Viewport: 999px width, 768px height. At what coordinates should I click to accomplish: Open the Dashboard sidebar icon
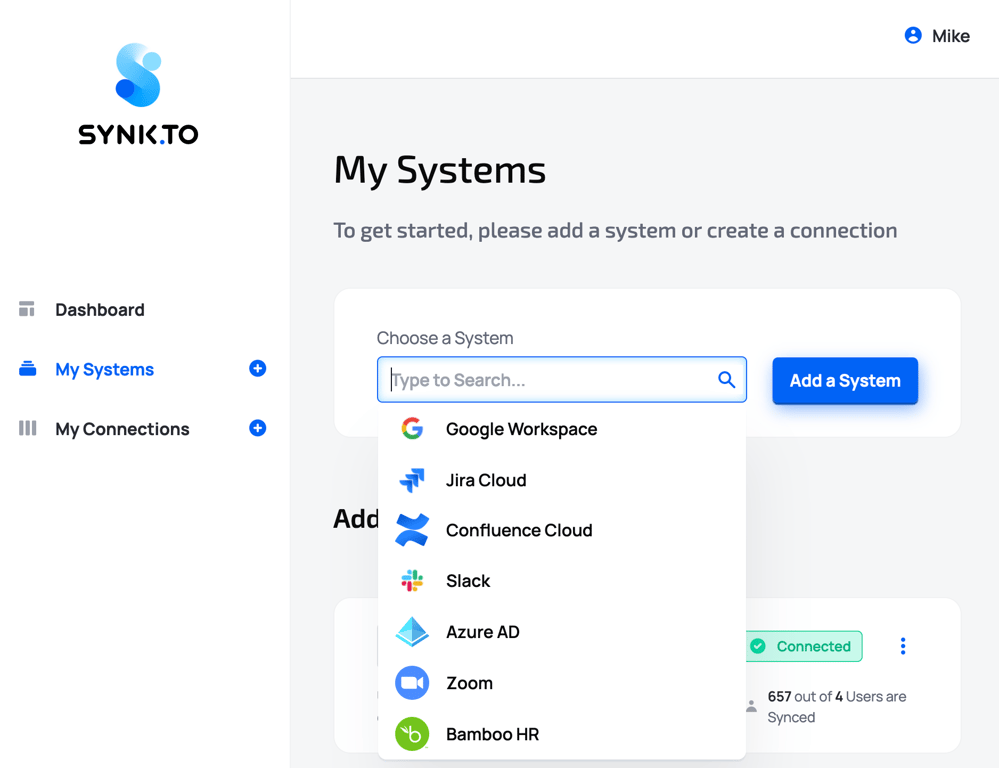27,309
